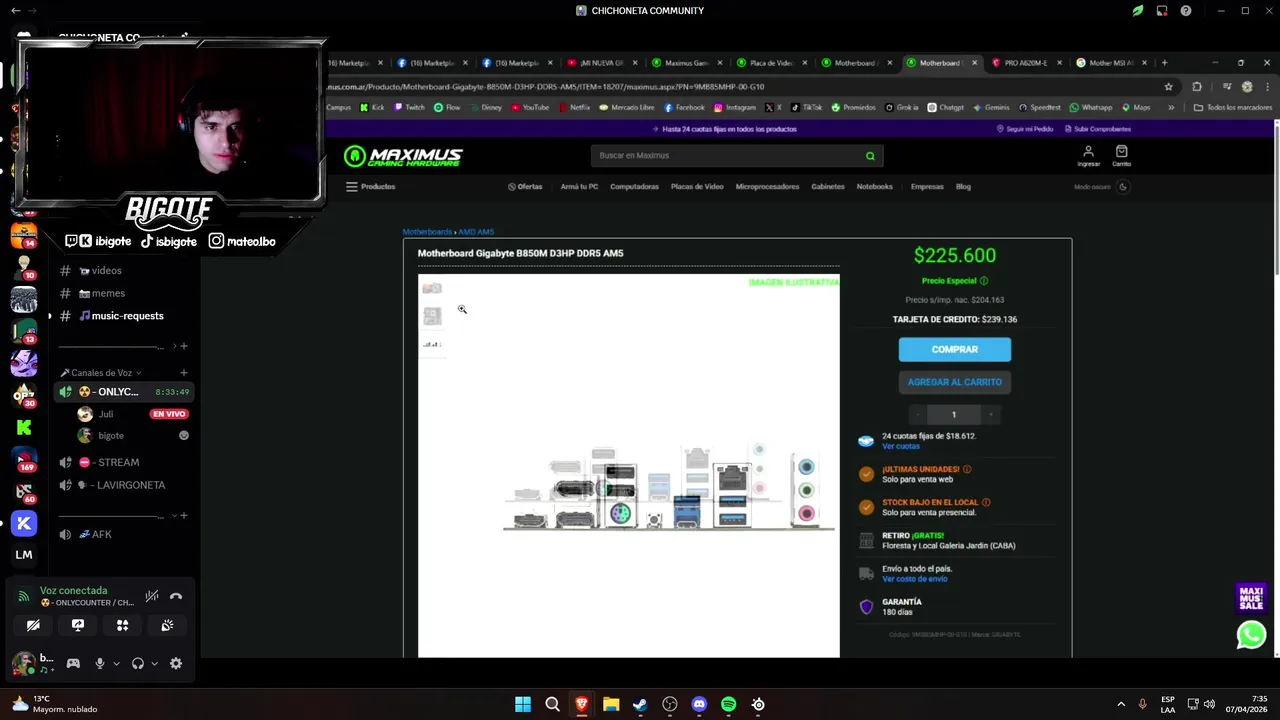
Task: Open Todos los marcadores folder
Action: 1233,108
